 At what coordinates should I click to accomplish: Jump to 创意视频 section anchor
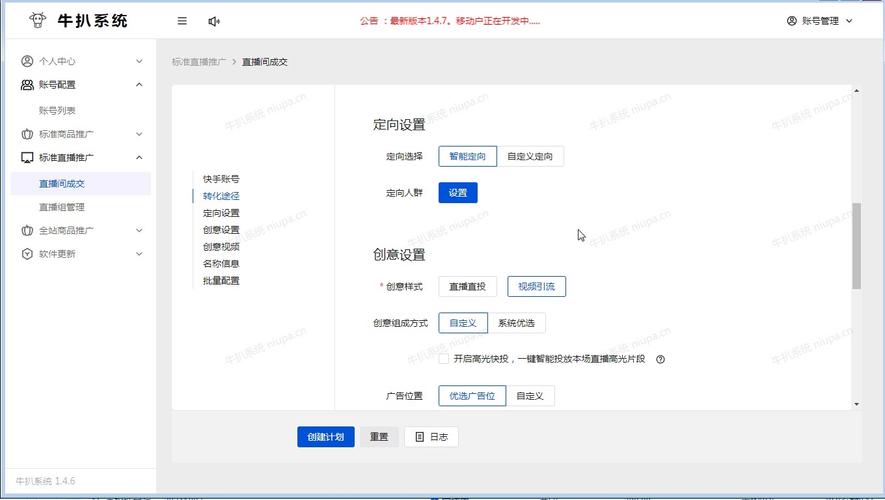coord(221,247)
